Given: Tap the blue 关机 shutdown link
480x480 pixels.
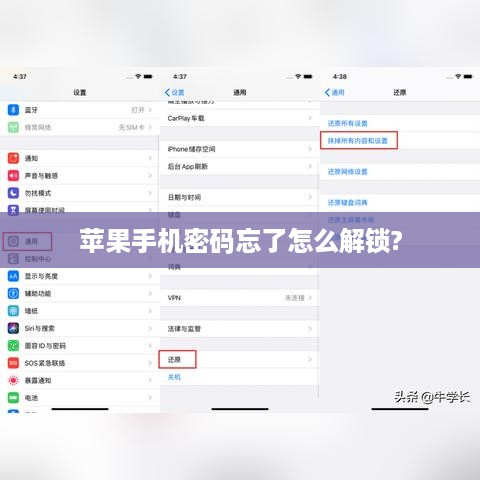Looking at the screenshot, I should click(x=174, y=377).
